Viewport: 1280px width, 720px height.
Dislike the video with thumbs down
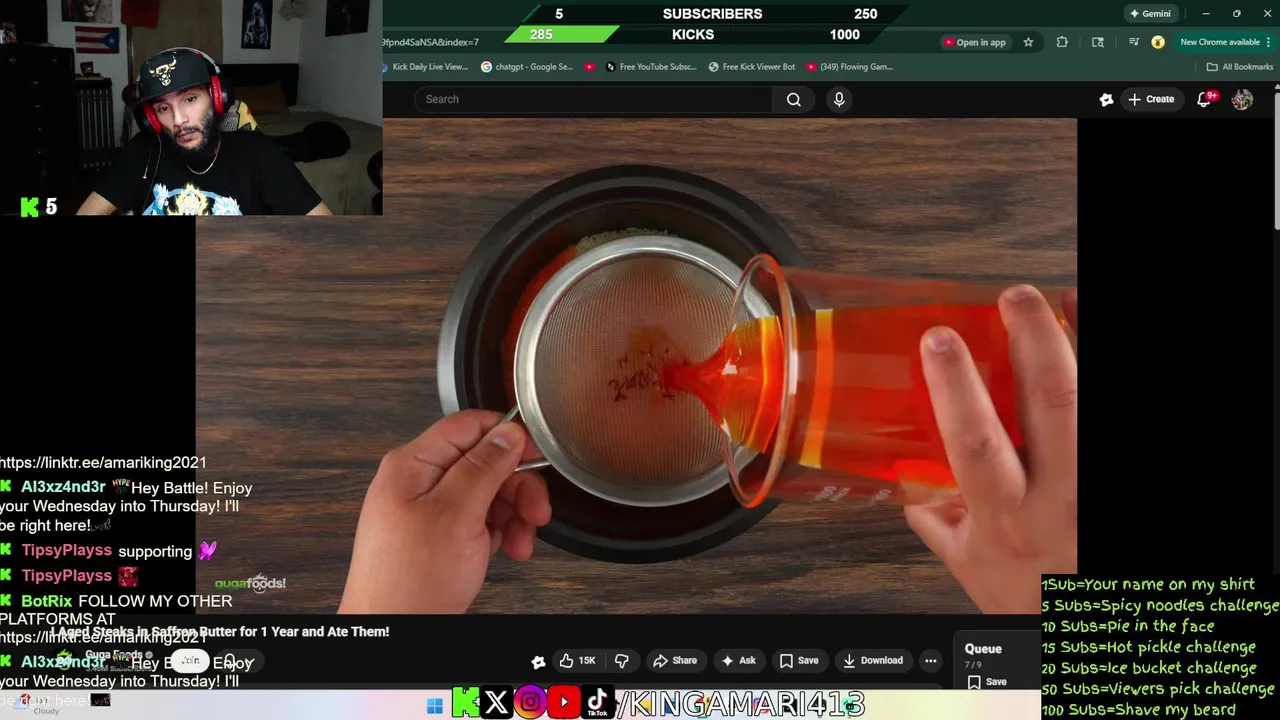(x=622, y=661)
